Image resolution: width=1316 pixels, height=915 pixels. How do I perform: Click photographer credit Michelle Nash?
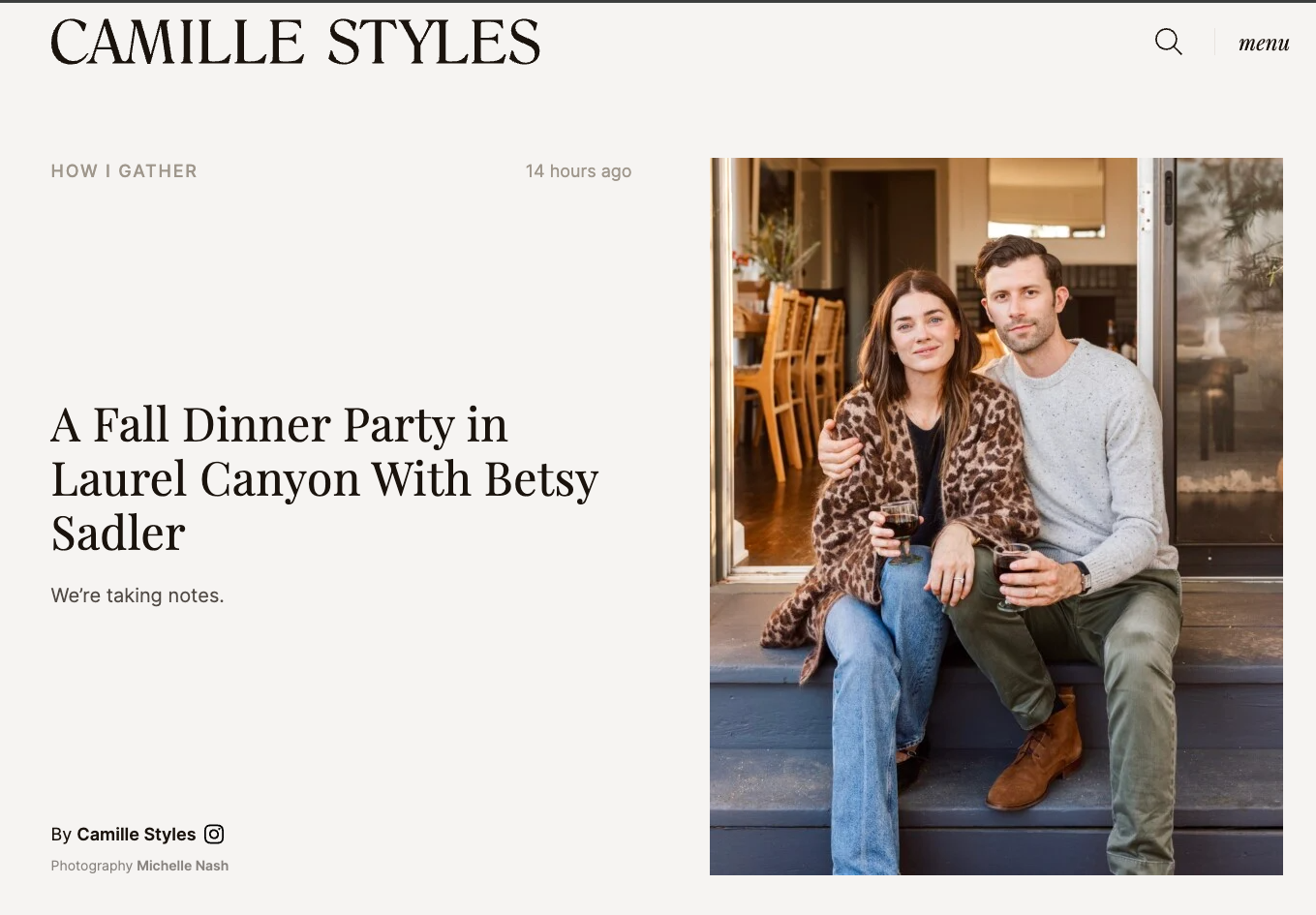(182, 866)
